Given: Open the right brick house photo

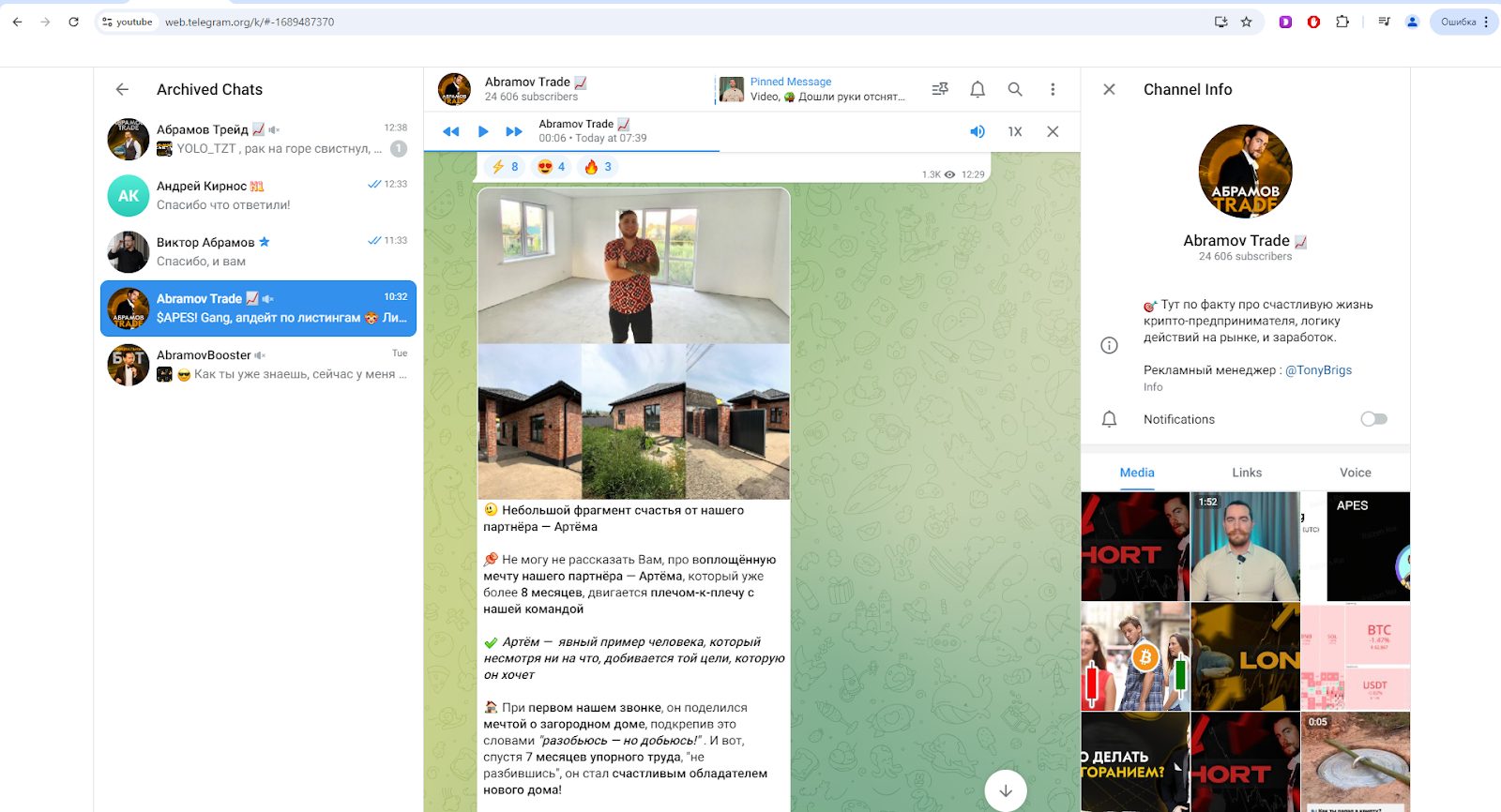Looking at the screenshot, I should click(737, 421).
